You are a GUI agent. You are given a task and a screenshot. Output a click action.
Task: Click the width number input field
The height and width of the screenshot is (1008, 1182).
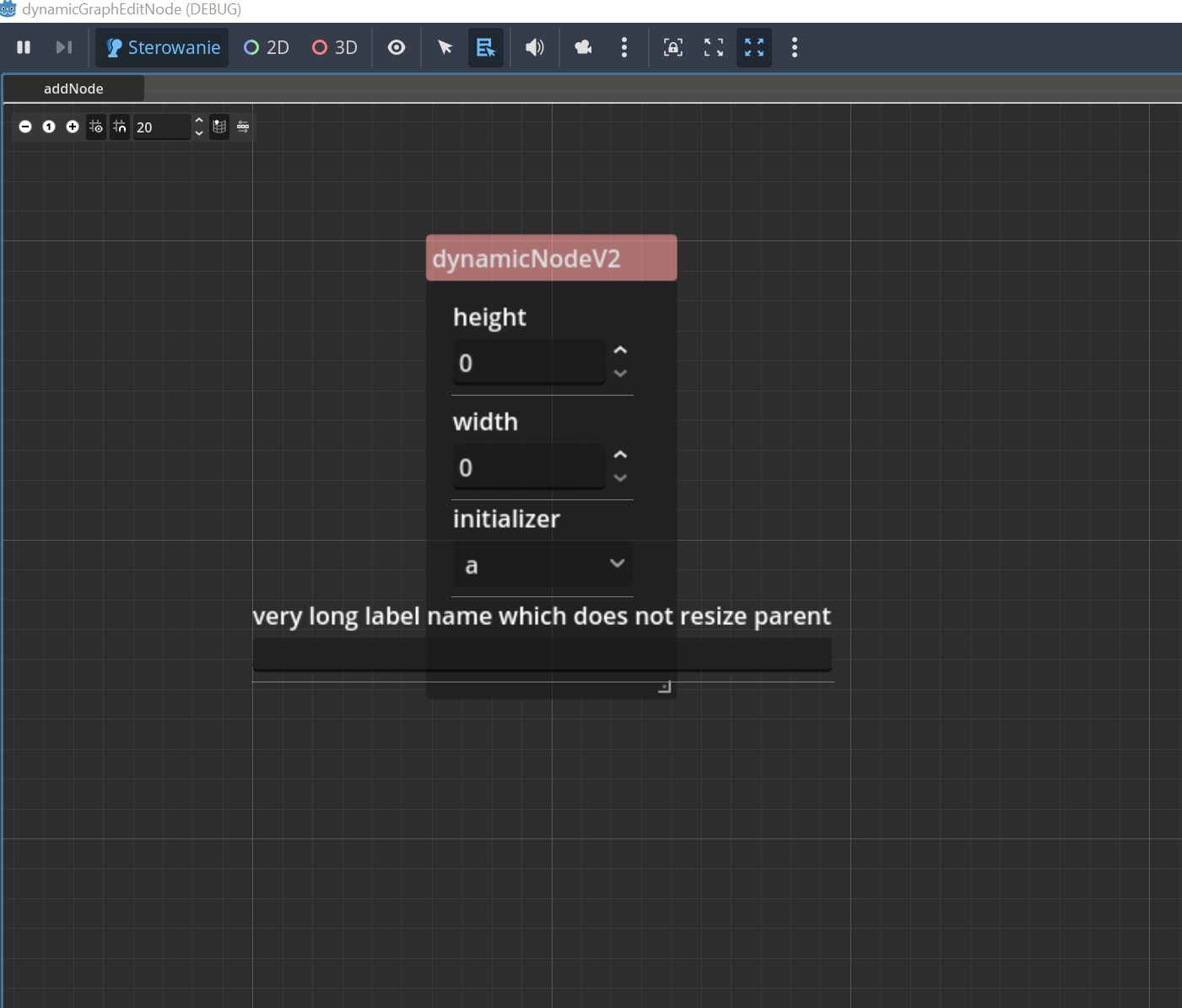tap(529, 467)
